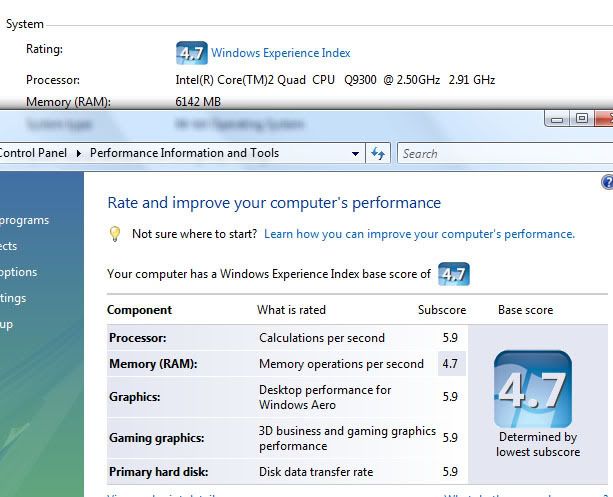
Task: Click the lightbulb tip icon
Action: point(115,234)
